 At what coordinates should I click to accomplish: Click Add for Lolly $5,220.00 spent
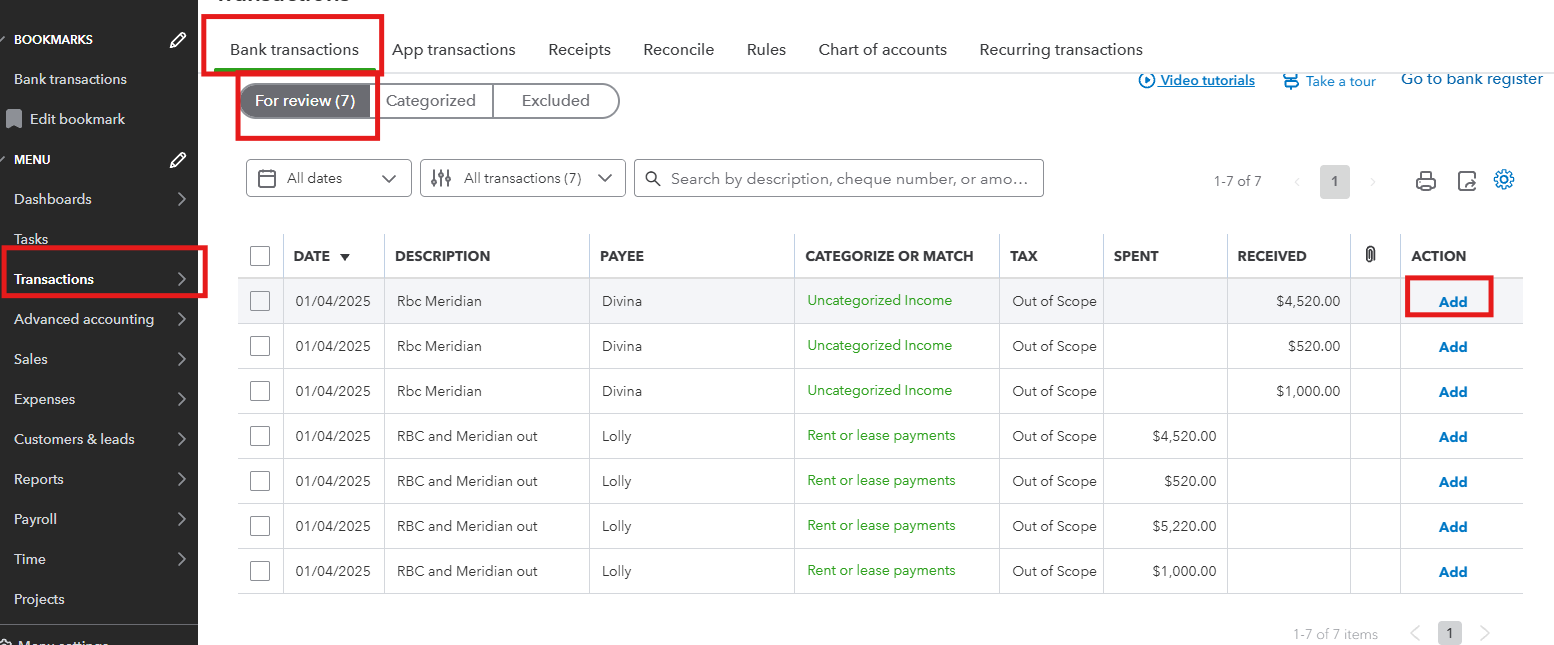pos(1453,527)
